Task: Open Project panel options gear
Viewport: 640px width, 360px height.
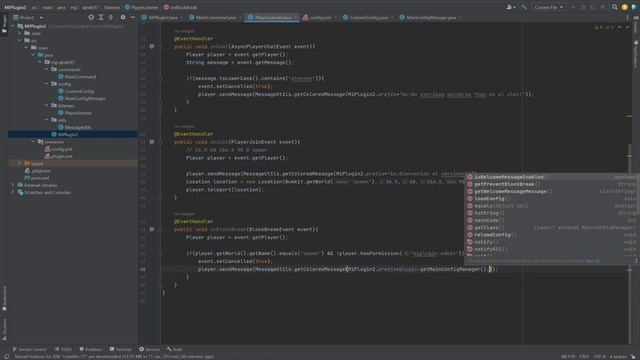Action: coord(123,18)
